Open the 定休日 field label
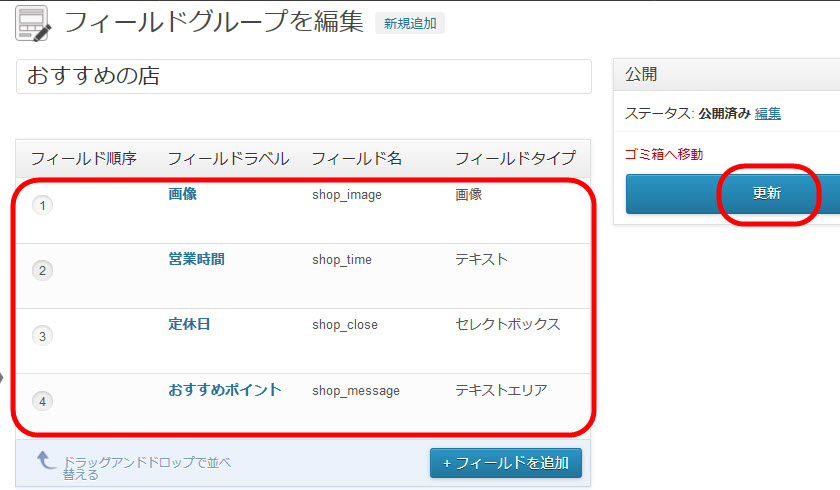This screenshot has width=840, height=490. 189,324
